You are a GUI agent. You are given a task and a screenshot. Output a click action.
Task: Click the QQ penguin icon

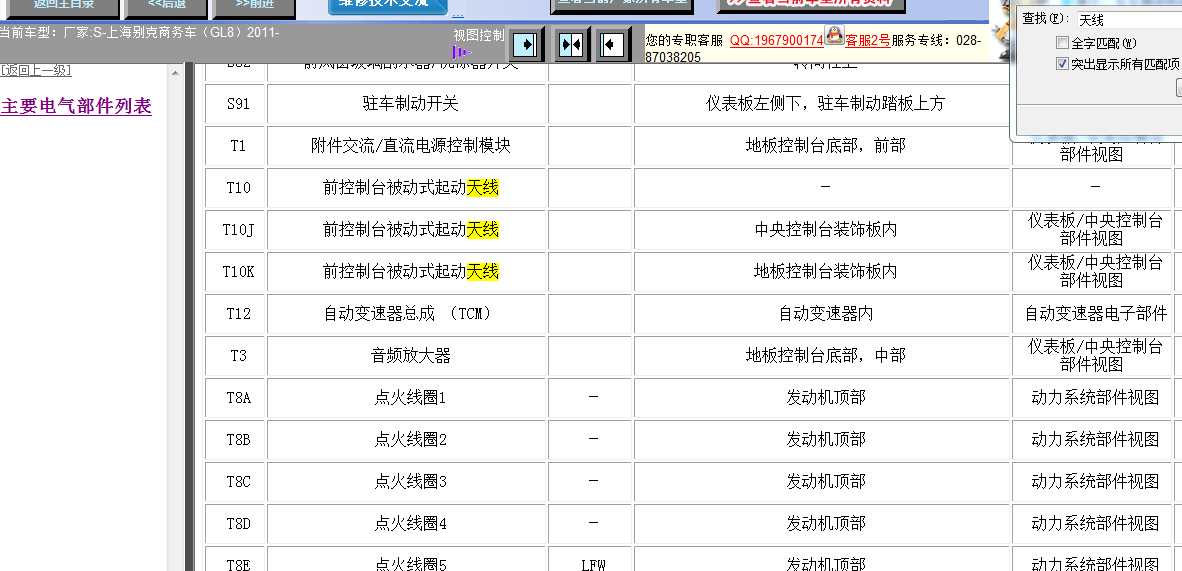834,35
